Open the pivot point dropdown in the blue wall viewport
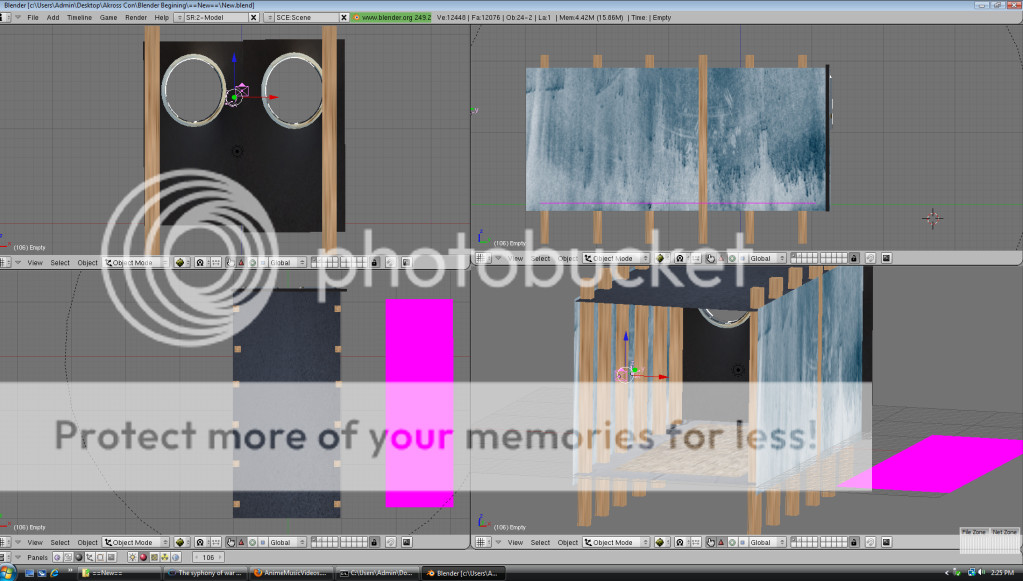 pos(680,258)
